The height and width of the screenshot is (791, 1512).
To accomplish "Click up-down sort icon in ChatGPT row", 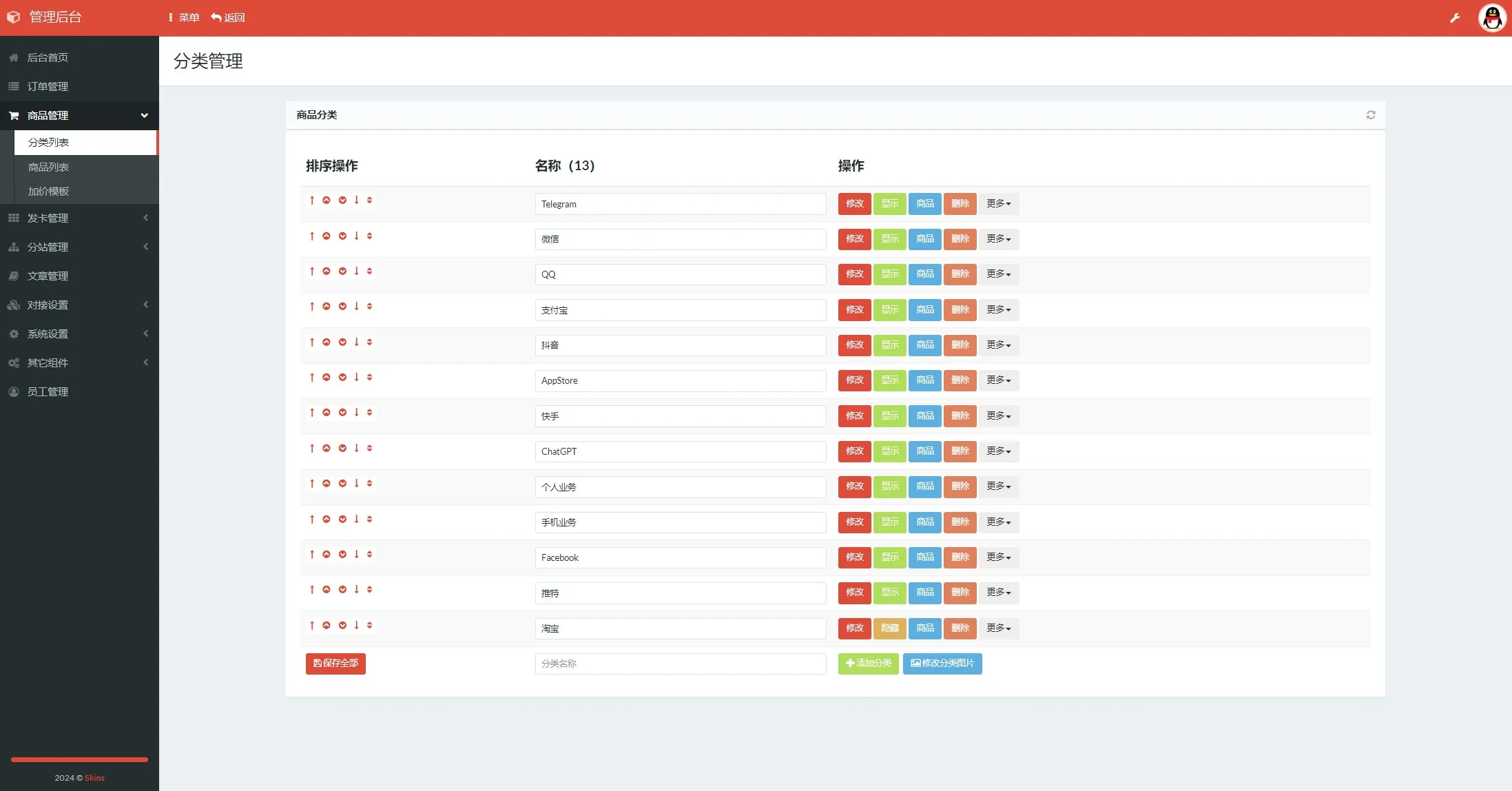I will (x=370, y=449).
